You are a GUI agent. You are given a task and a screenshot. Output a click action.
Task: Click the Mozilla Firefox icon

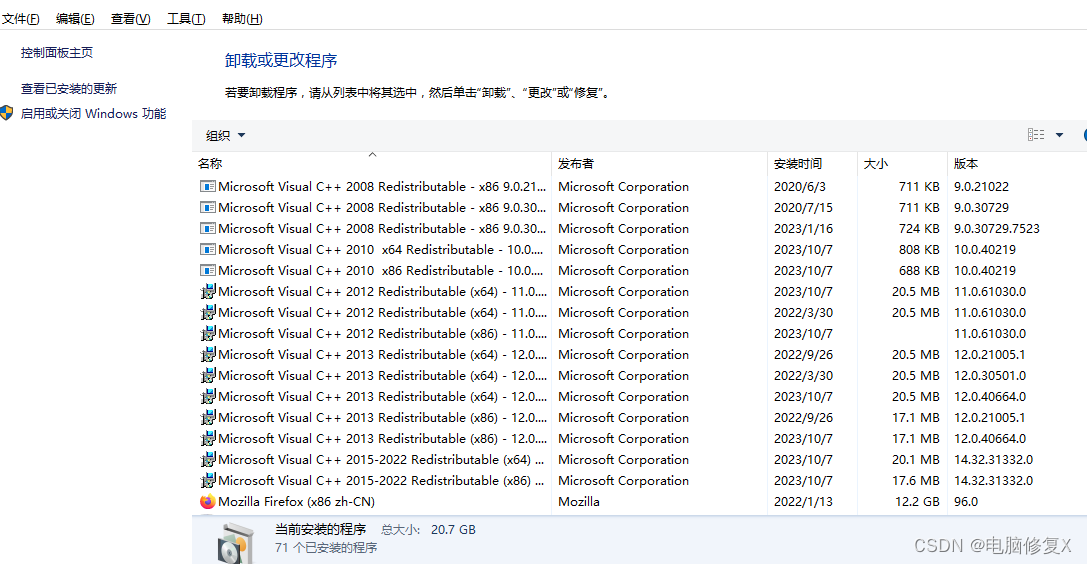tap(207, 502)
